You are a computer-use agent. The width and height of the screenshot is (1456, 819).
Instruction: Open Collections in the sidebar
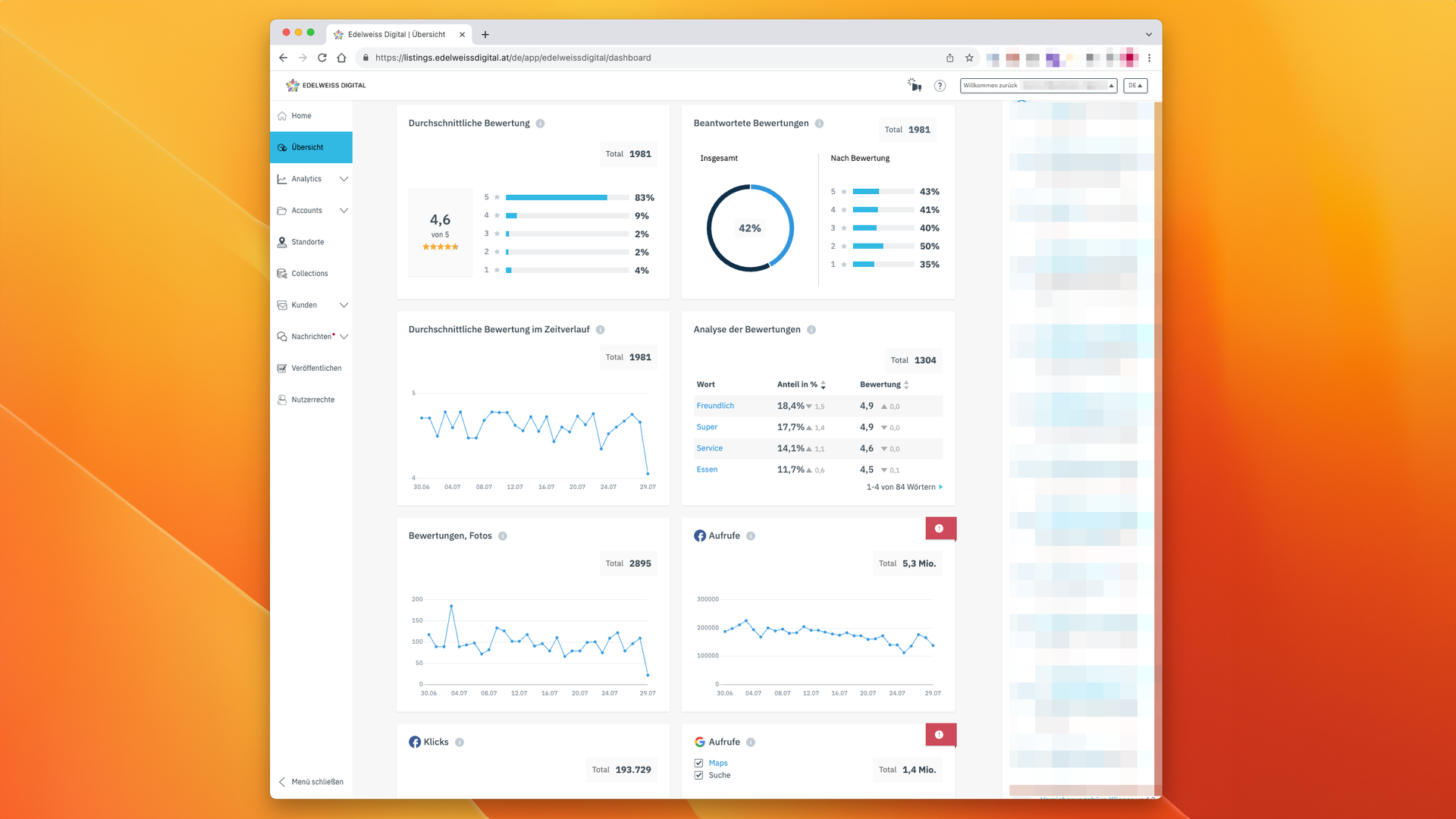[x=311, y=274]
